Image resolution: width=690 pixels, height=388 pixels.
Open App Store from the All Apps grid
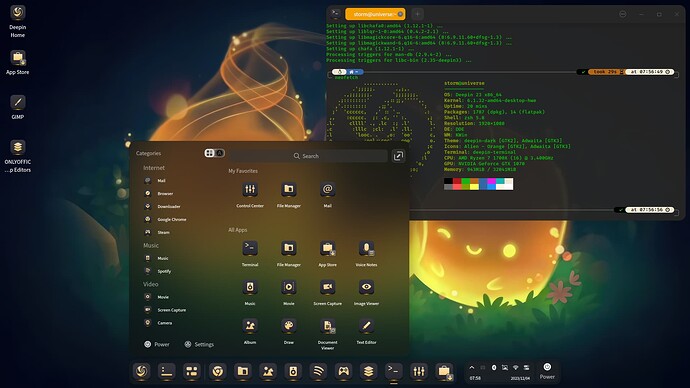point(327,248)
